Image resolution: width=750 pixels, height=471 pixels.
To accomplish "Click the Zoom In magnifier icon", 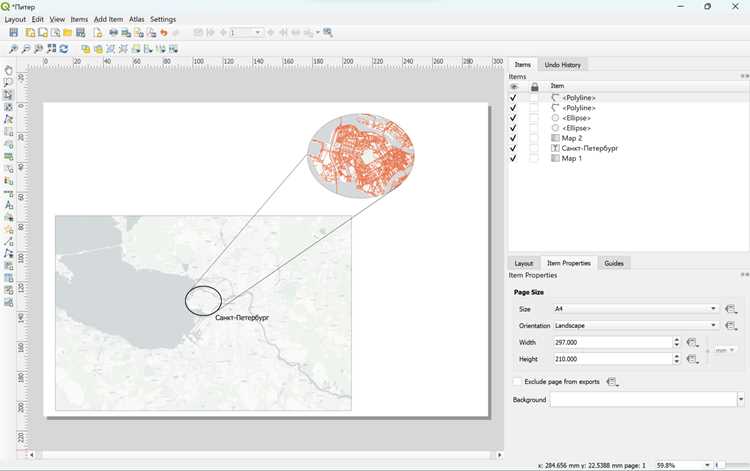I will [x=13, y=49].
